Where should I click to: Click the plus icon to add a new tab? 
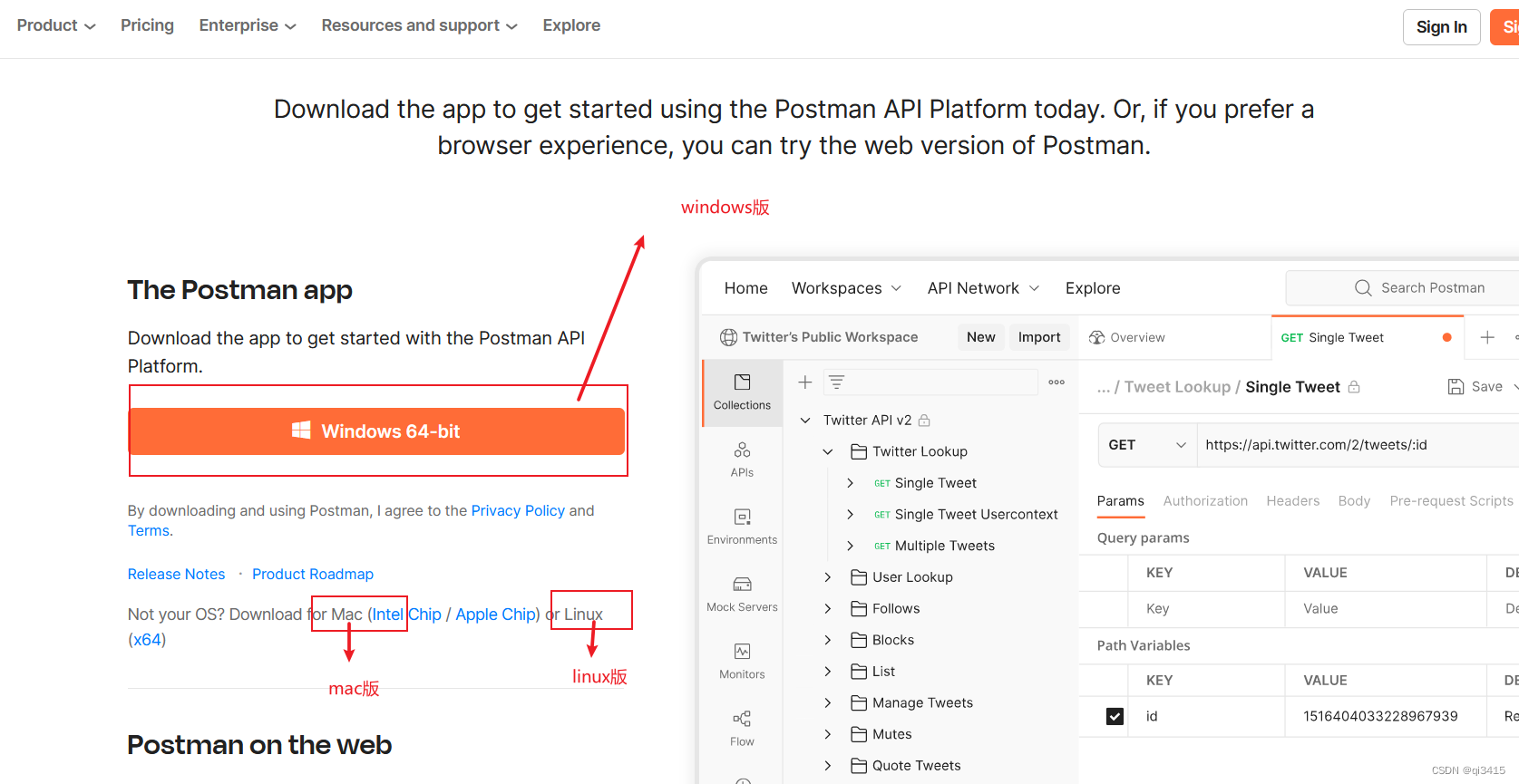tap(1487, 337)
